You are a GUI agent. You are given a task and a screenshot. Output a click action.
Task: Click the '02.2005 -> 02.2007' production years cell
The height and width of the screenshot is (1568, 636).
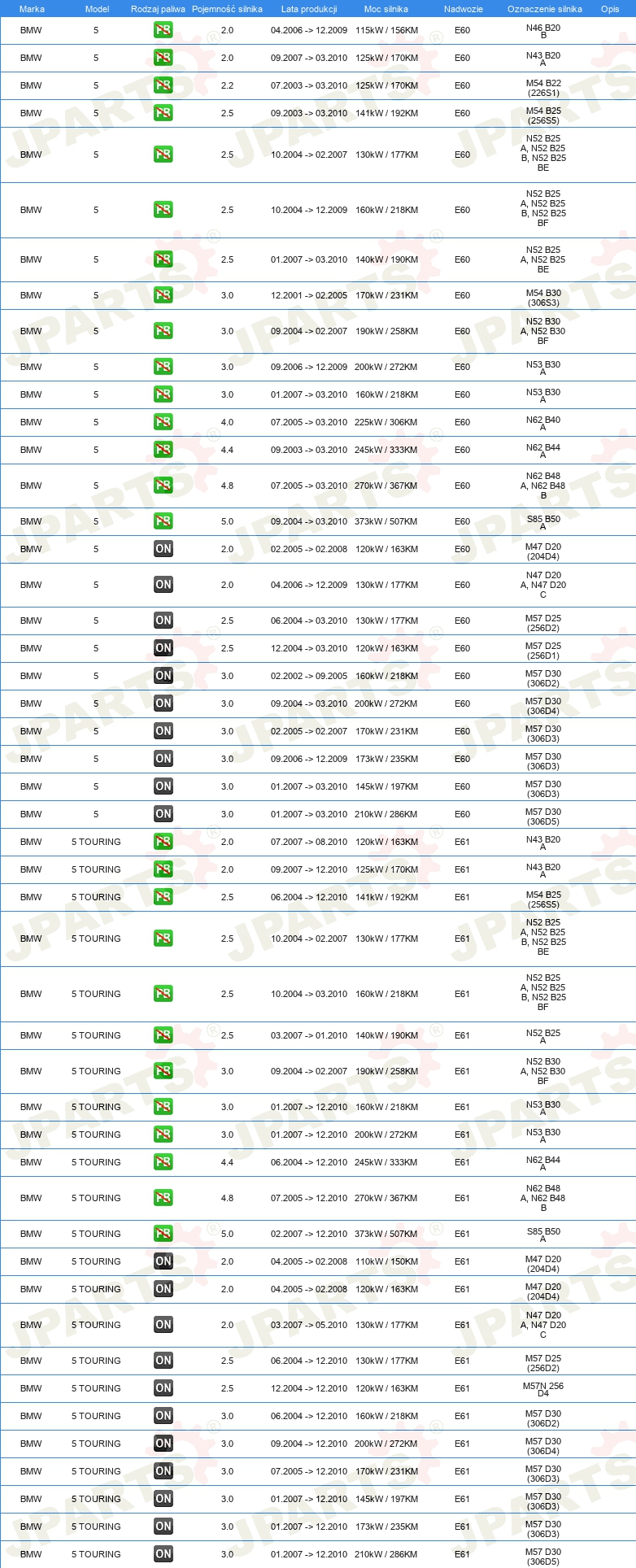pos(309,731)
